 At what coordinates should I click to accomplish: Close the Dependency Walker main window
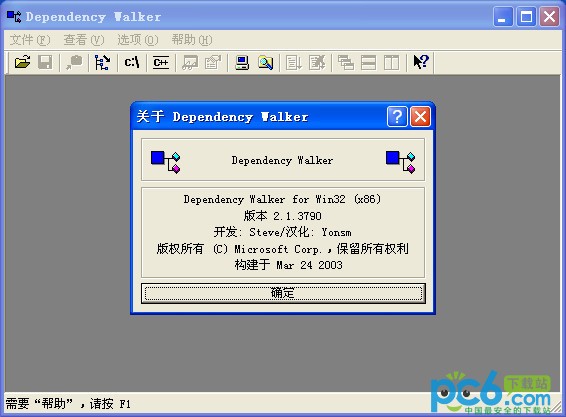coord(549,17)
